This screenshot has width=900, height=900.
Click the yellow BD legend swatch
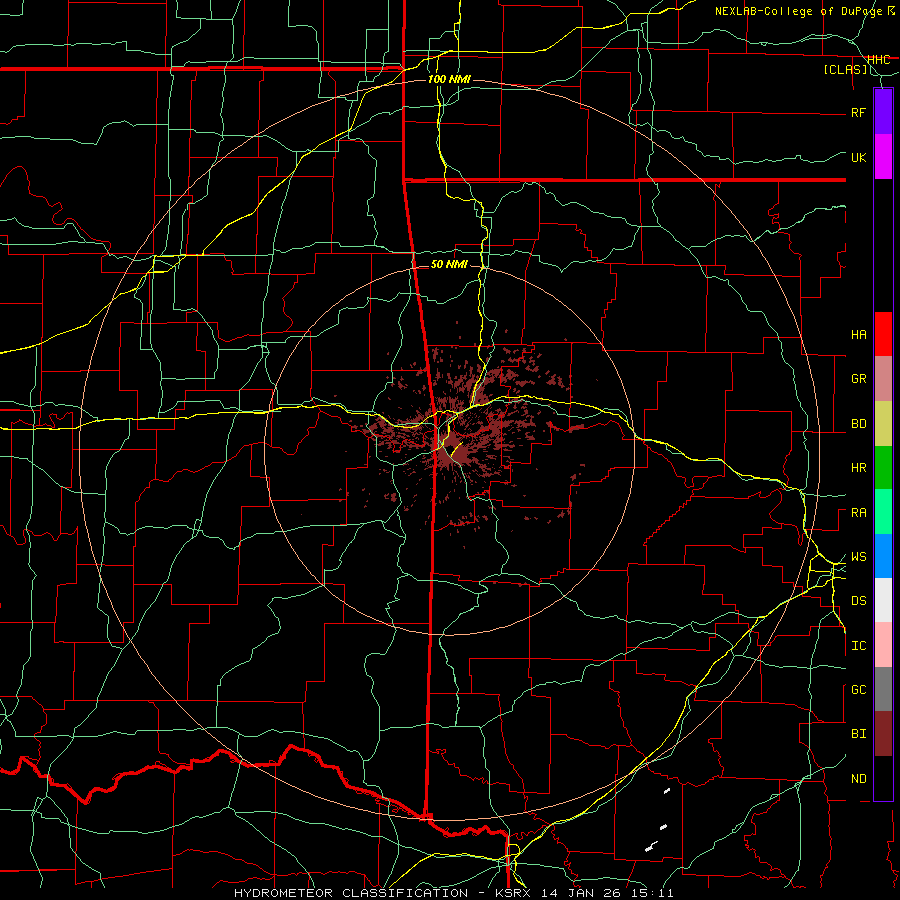(x=883, y=424)
